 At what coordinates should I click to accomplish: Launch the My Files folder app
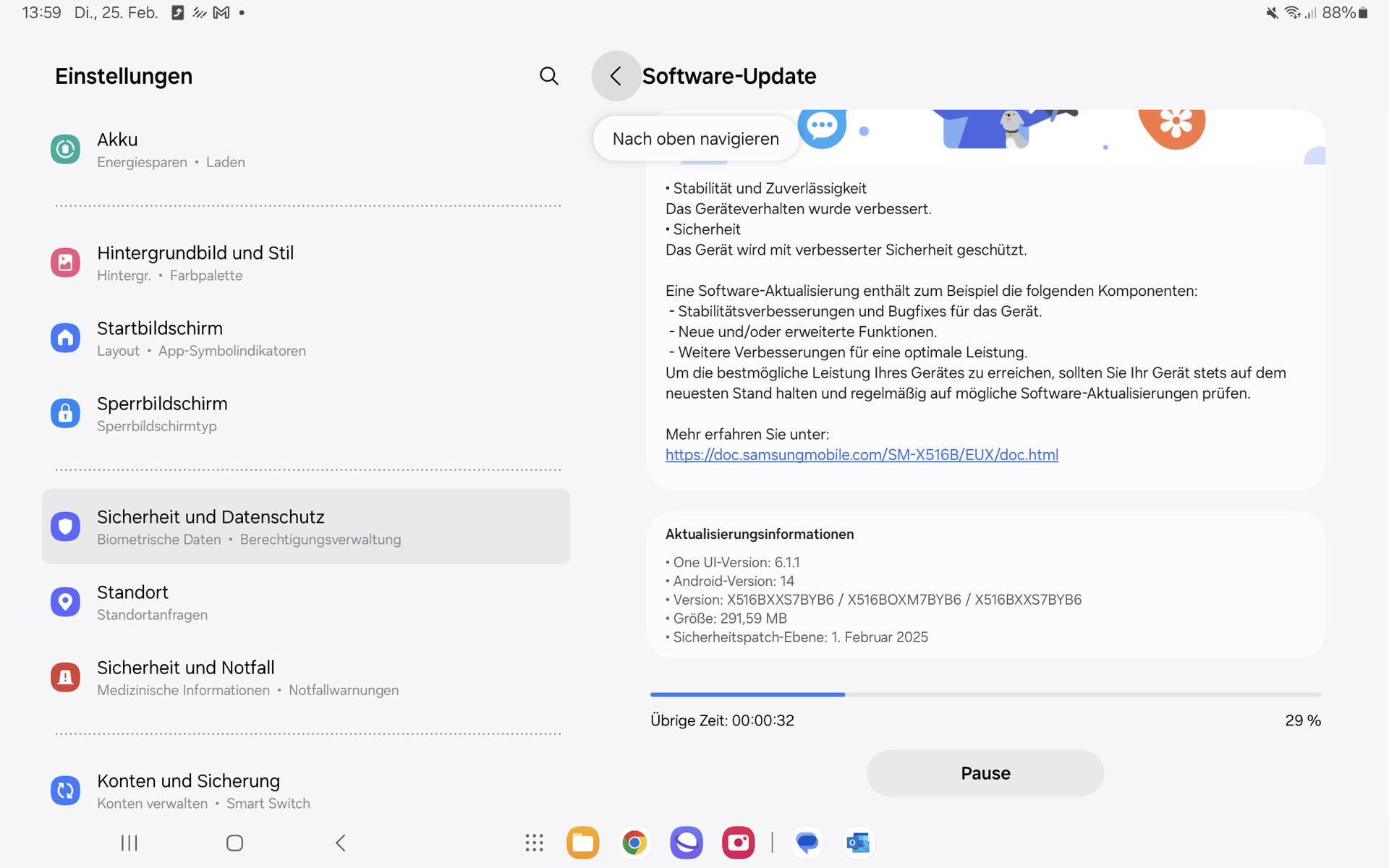click(582, 843)
